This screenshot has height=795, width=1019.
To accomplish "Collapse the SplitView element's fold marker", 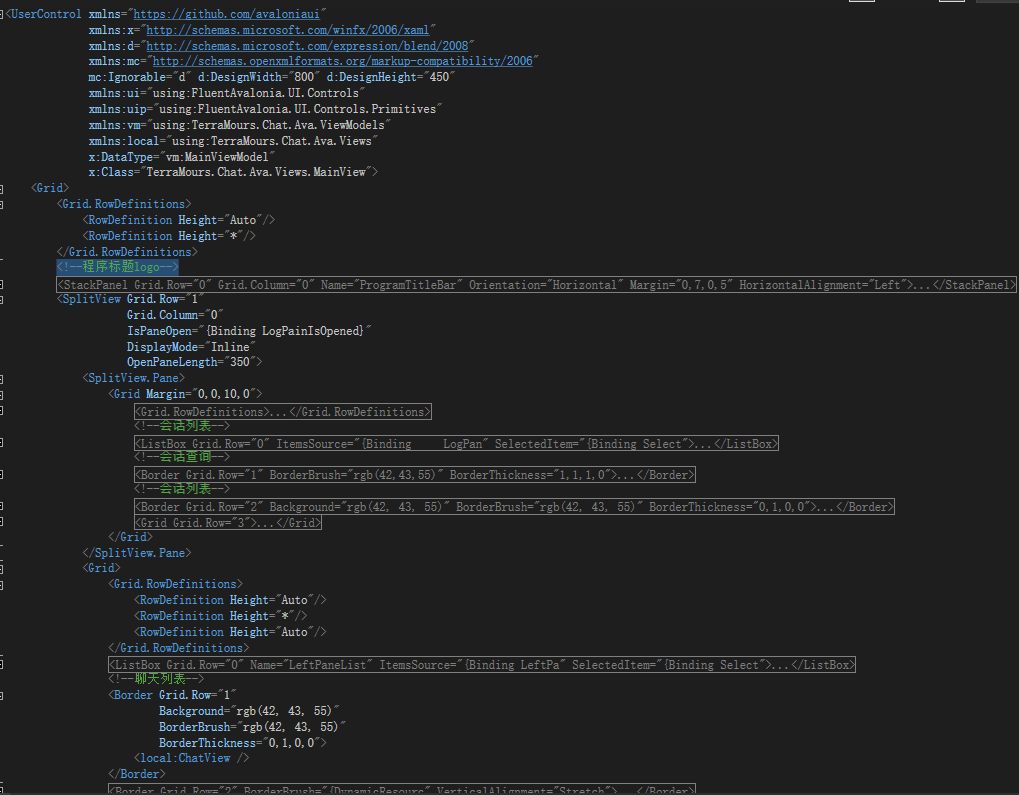I will (6, 298).
